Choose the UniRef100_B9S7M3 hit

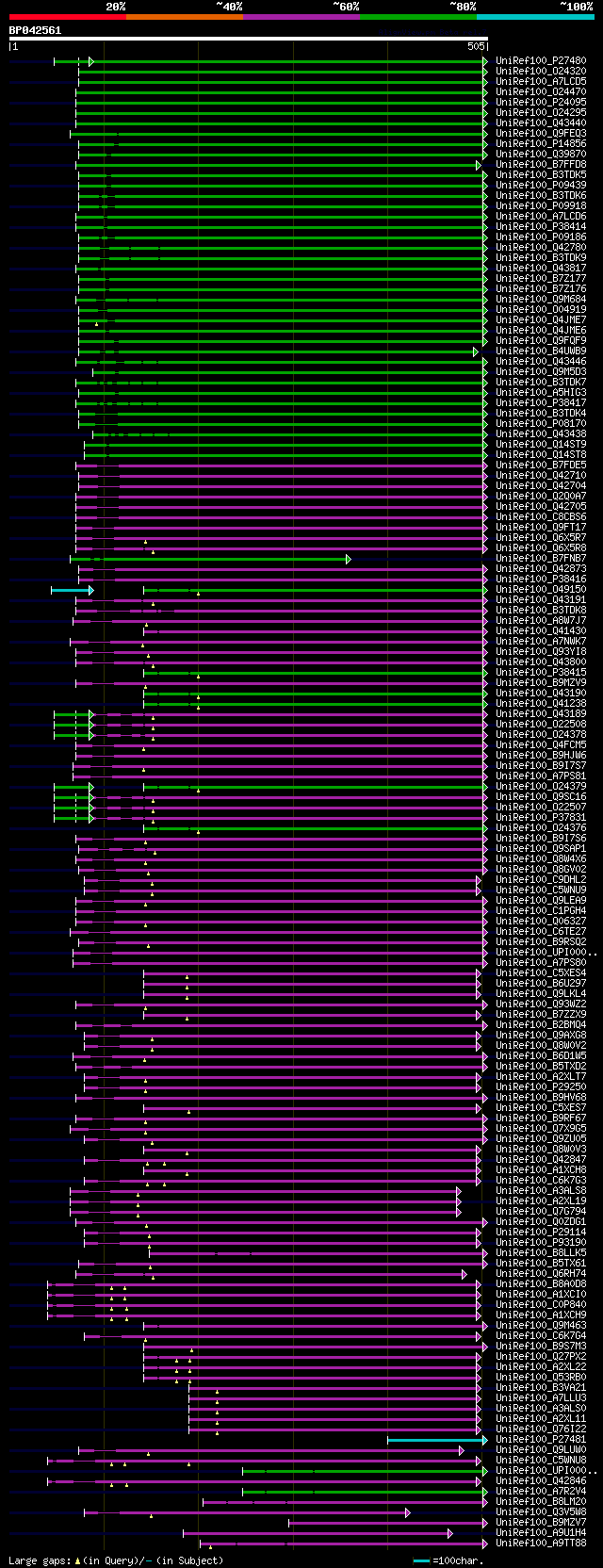coord(541,1347)
